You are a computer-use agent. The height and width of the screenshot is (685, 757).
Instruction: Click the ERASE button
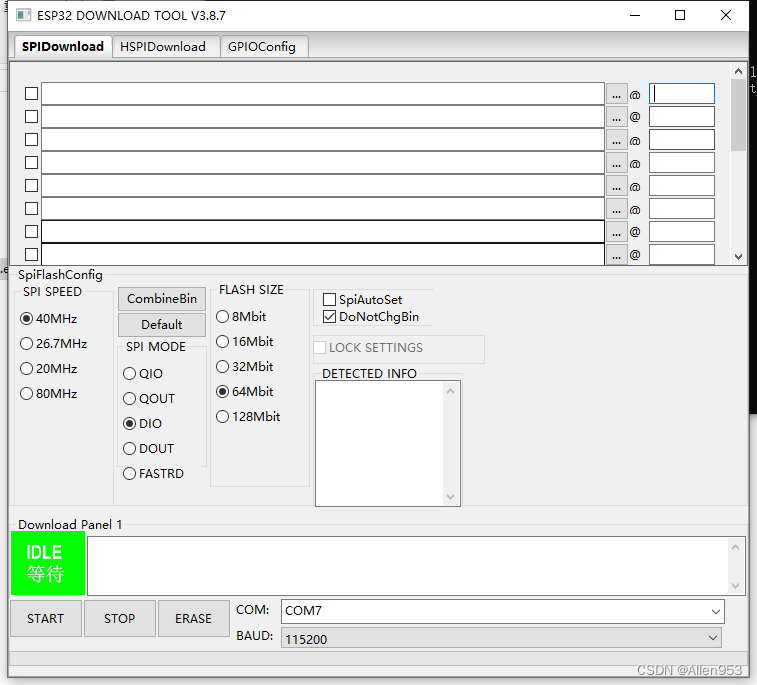click(x=194, y=618)
